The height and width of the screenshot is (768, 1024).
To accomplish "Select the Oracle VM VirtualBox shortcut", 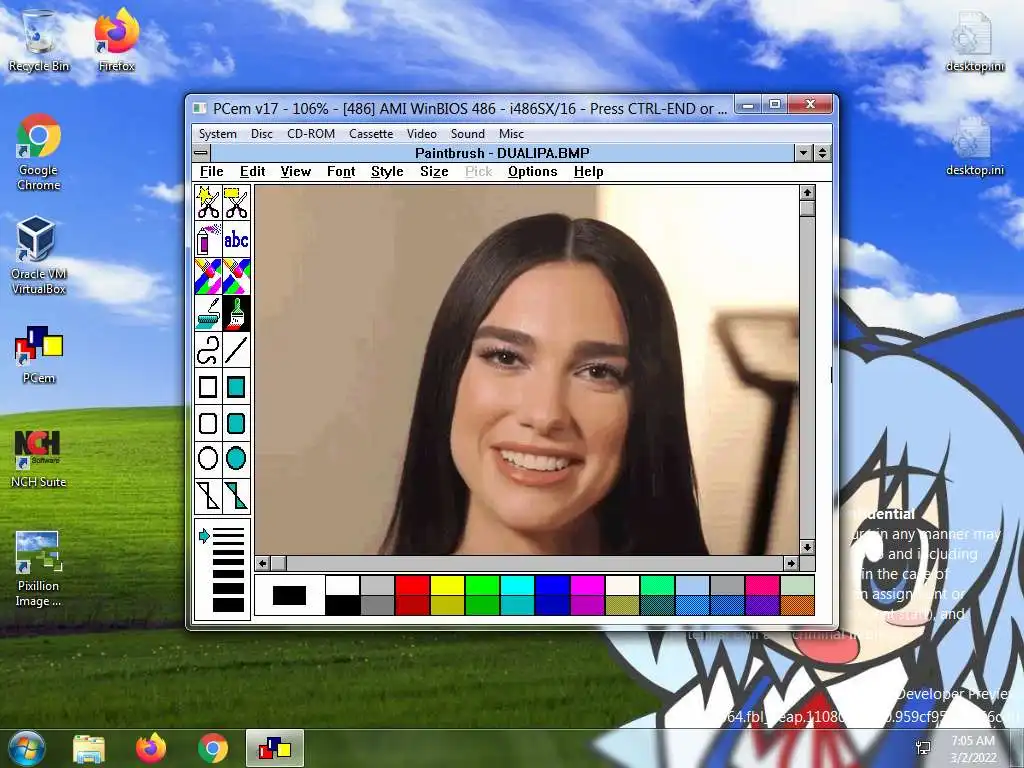I will coord(39,255).
